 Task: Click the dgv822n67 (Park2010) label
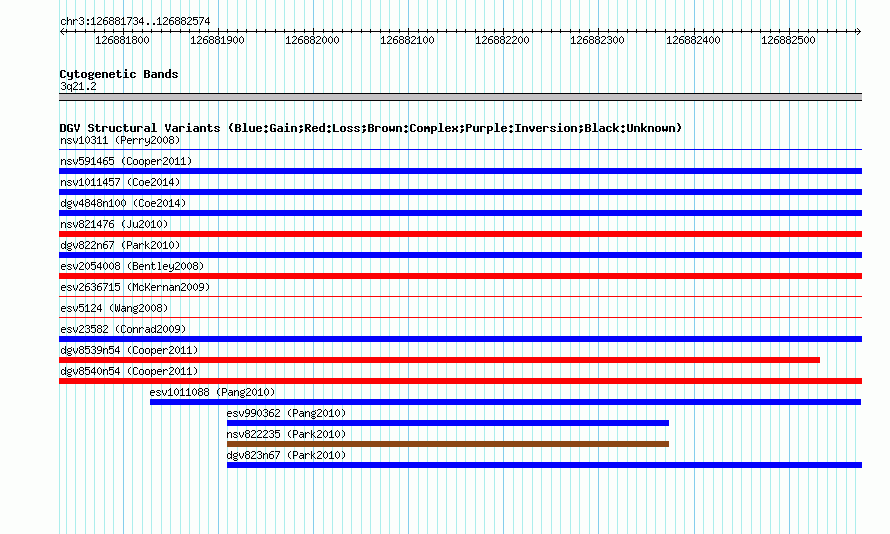(120, 245)
